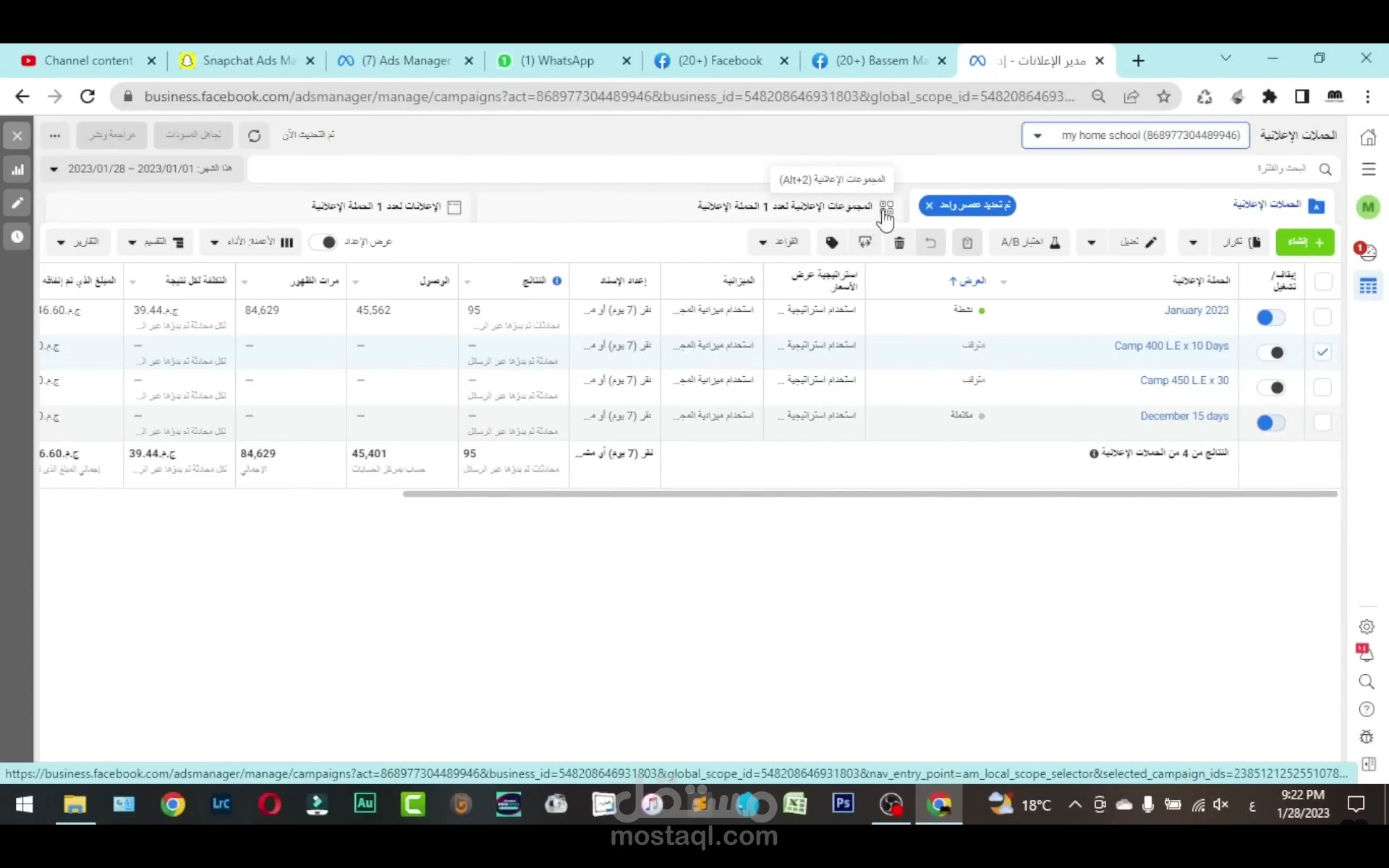Open the bar chart icon in left sidebar
1389x868 pixels.
pyautogui.click(x=17, y=170)
